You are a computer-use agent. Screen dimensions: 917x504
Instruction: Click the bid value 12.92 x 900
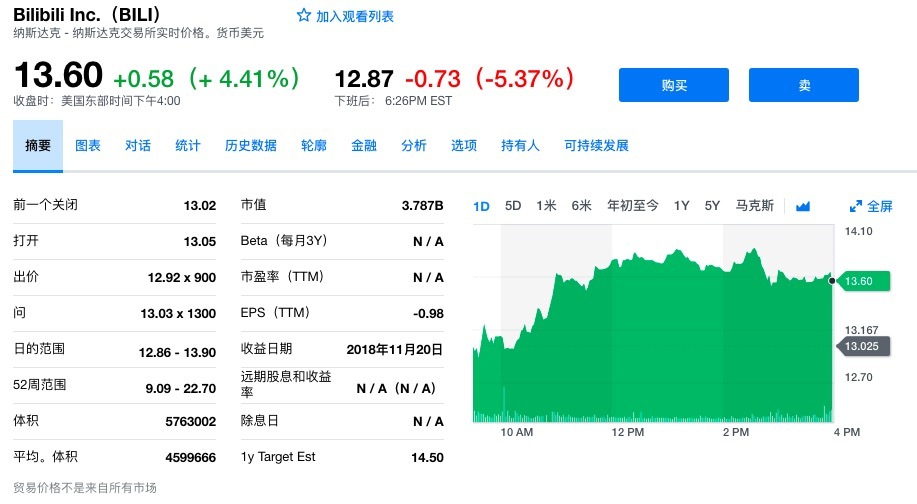pyautogui.click(x=182, y=278)
